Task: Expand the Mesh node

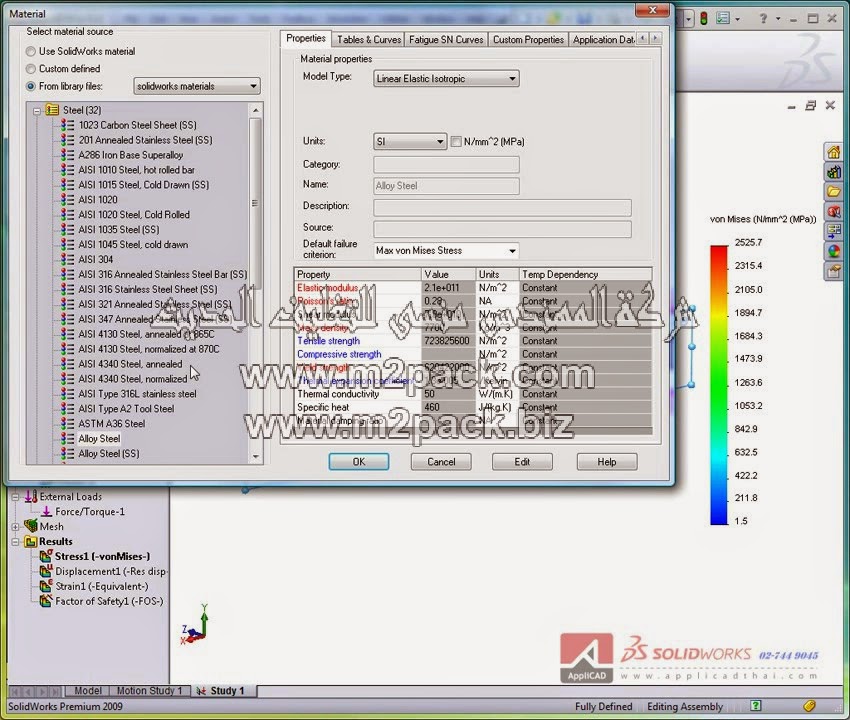Action: (x=15, y=526)
